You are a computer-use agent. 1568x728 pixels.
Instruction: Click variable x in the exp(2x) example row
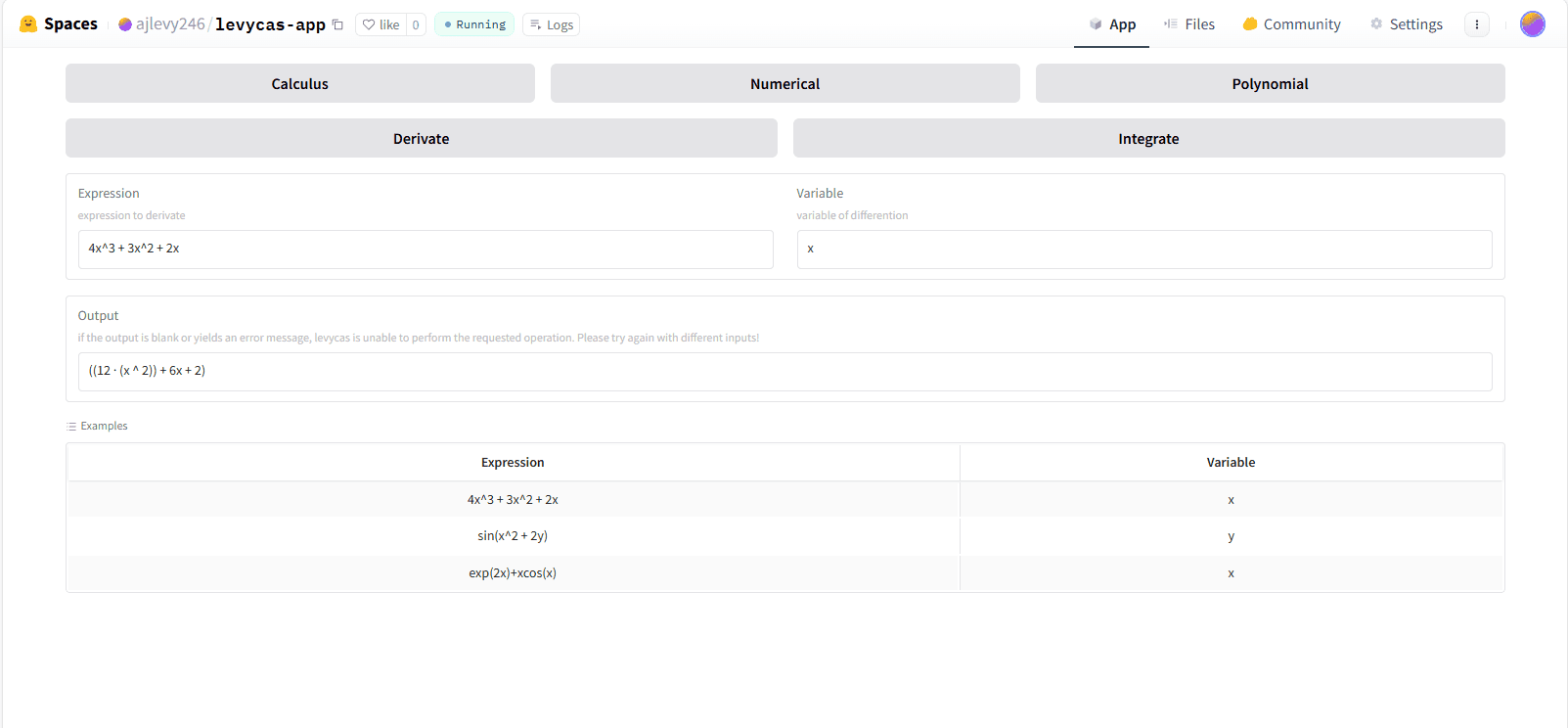1232,573
